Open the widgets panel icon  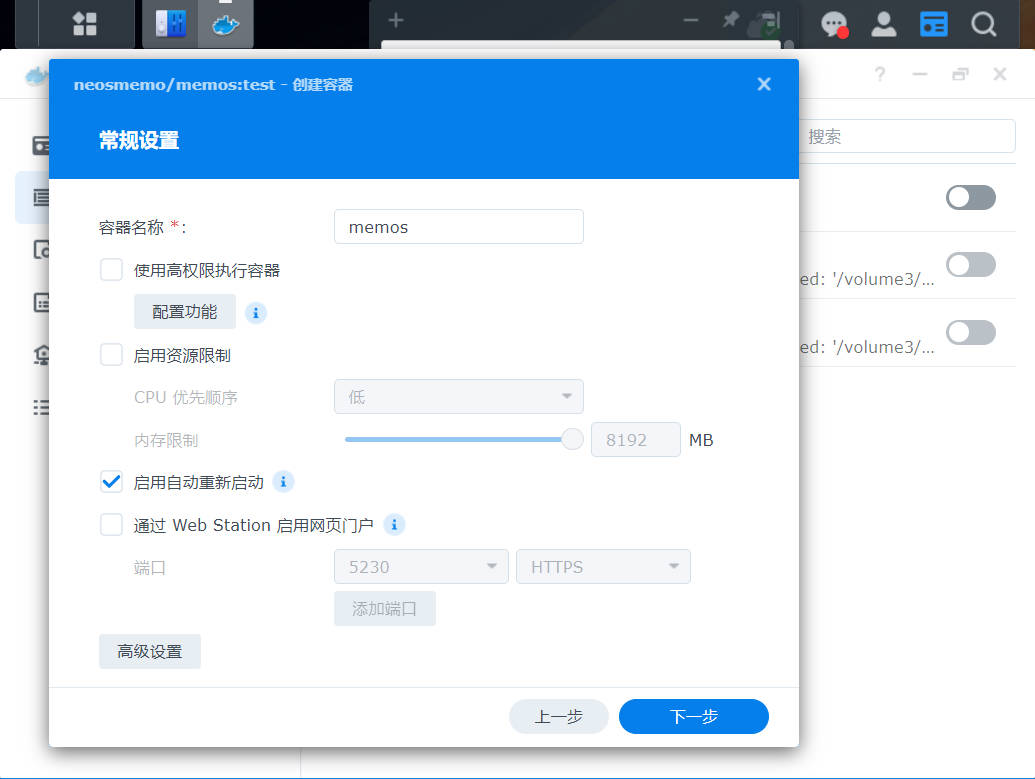tap(933, 24)
